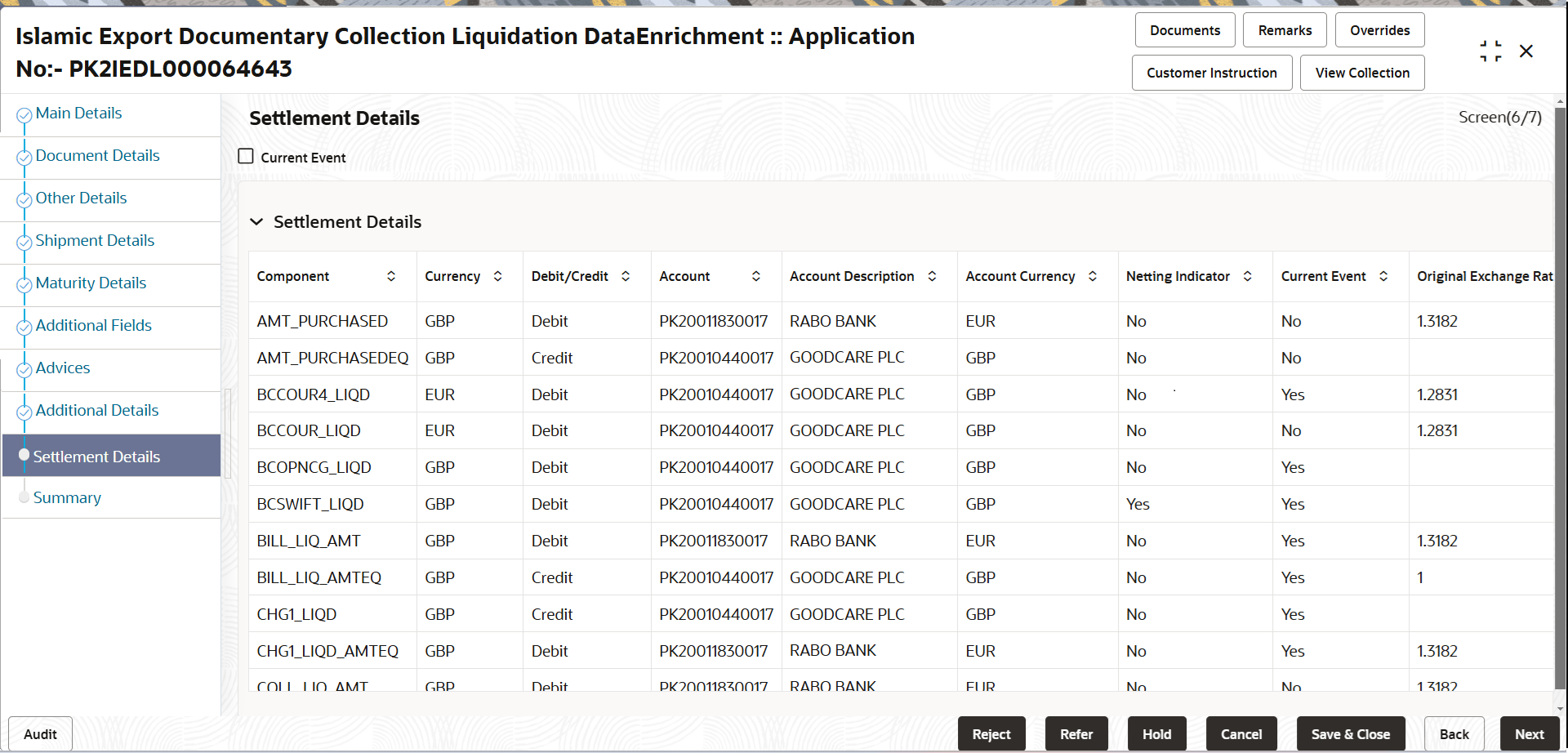The image size is (1568, 753).
Task: Enable the Current Event checkbox
Action: point(246,156)
